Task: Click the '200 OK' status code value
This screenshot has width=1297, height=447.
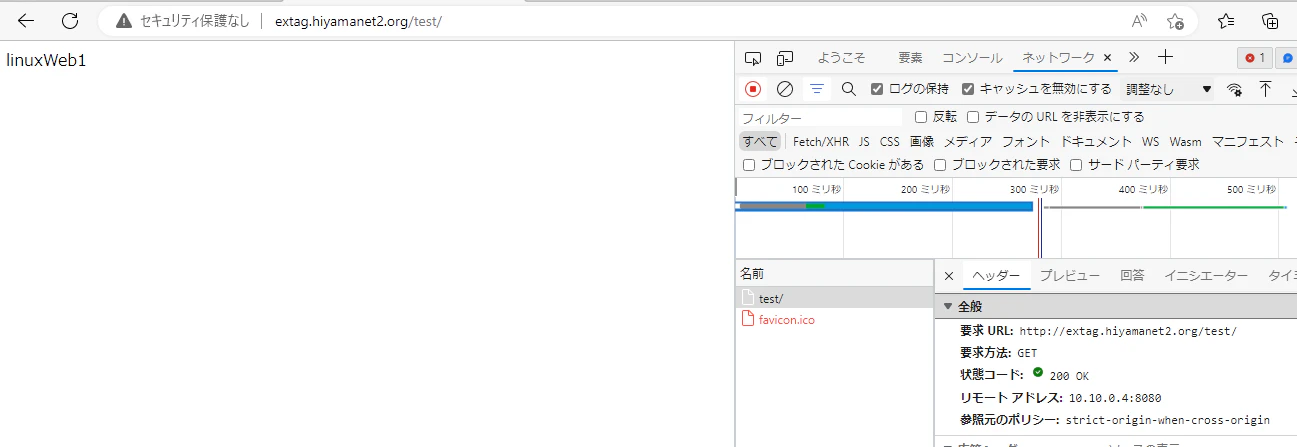Action: point(1069,376)
